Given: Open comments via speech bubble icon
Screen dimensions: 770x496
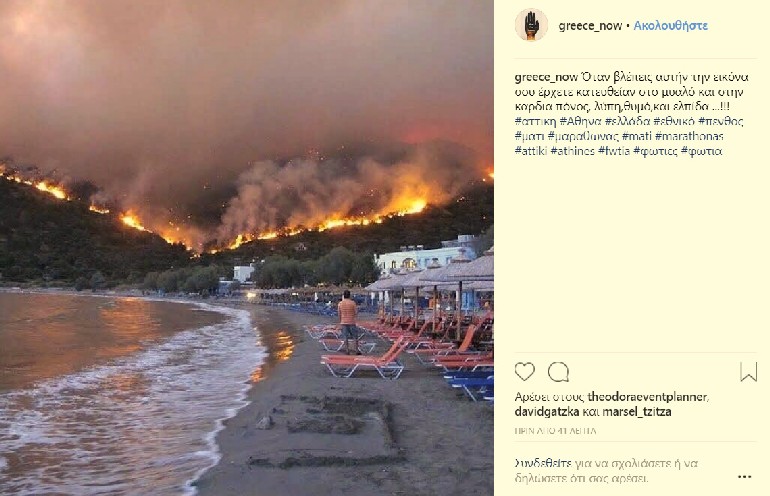Looking at the screenshot, I should pos(558,372).
